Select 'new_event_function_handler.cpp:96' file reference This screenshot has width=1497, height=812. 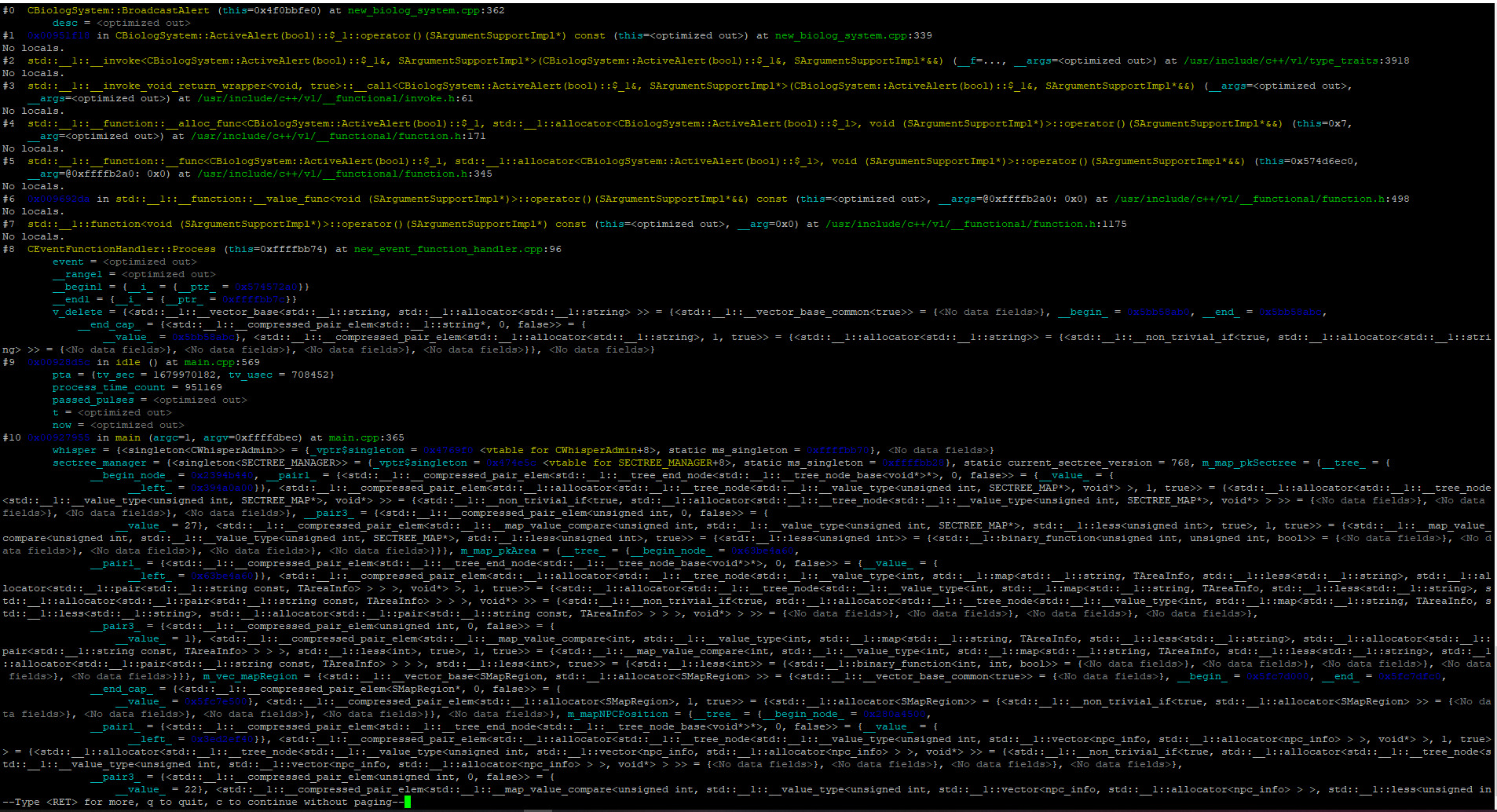pyautogui.click(x=458, y=249)
